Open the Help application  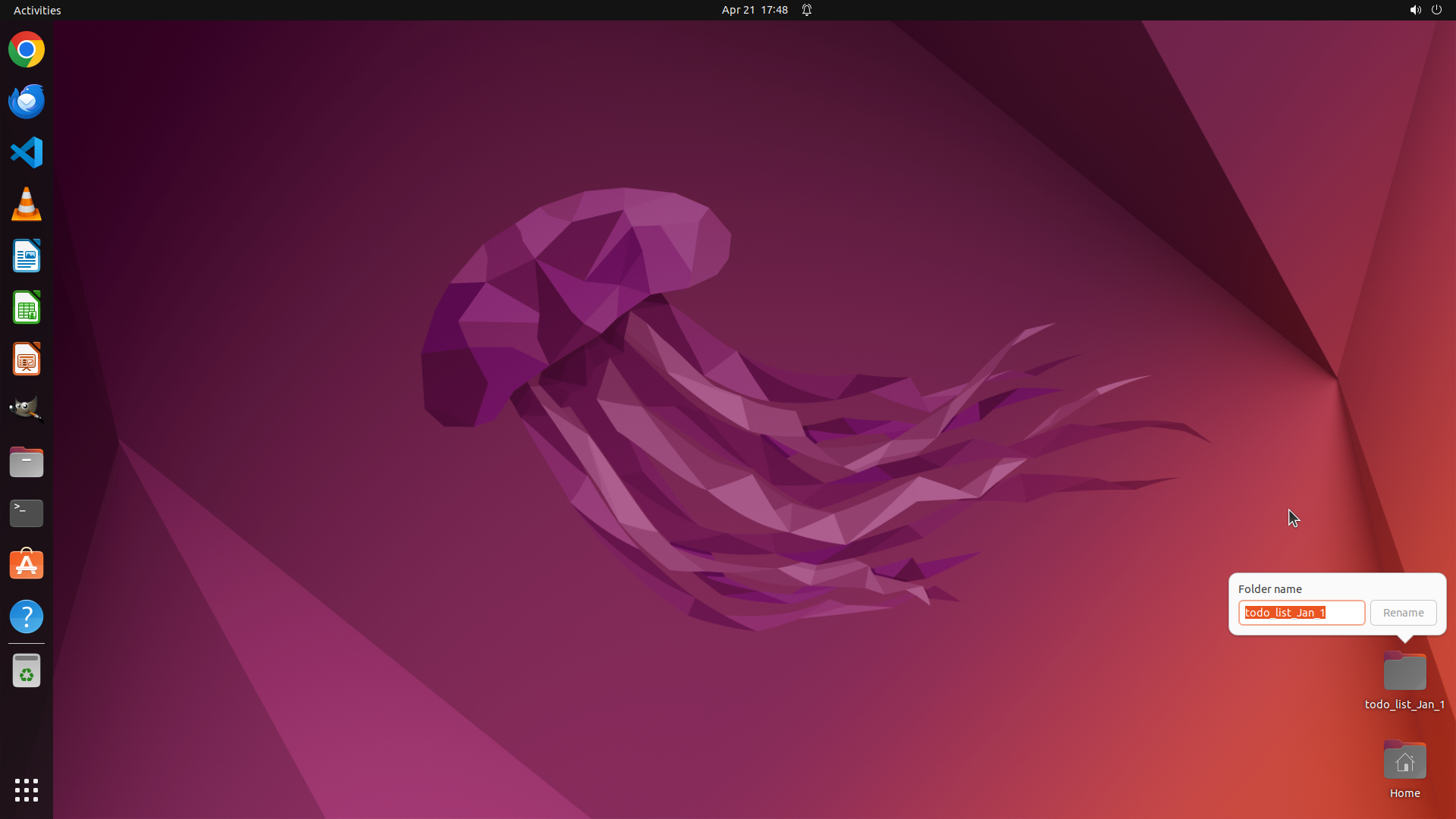27,617
